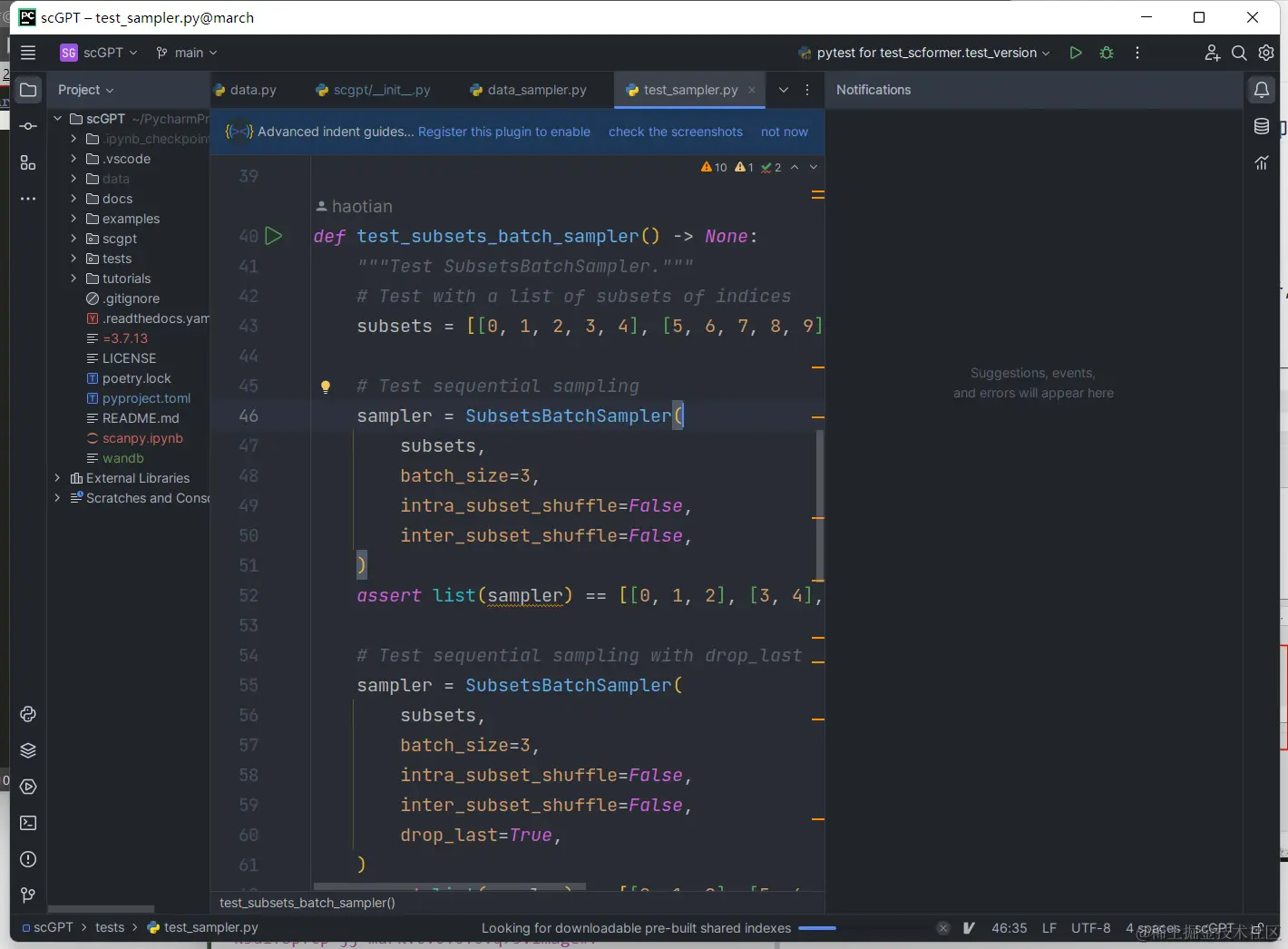Expand Scratches and Consoles node
The width and height of the screenshot is (1288, 949).
point(58,498)
